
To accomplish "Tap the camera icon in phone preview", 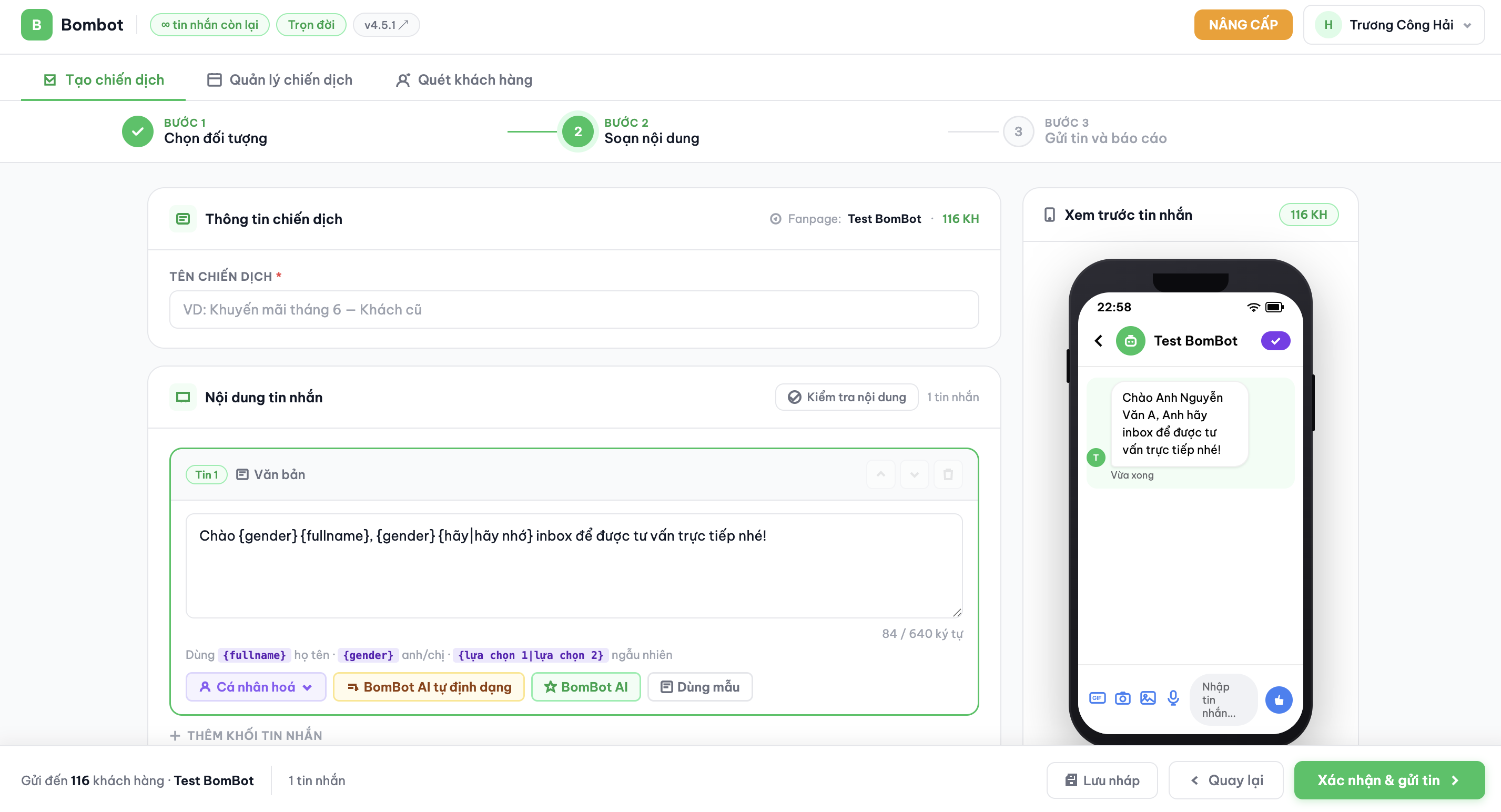I will pos(1122,698).
